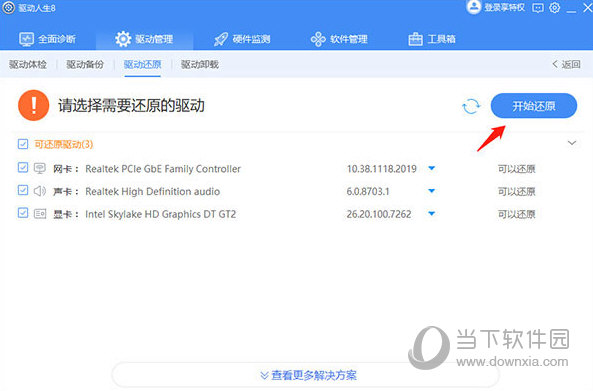The image size is (593, 391).
Task: Click the 工具箱 toolbox icon
Action: point(415,39)
